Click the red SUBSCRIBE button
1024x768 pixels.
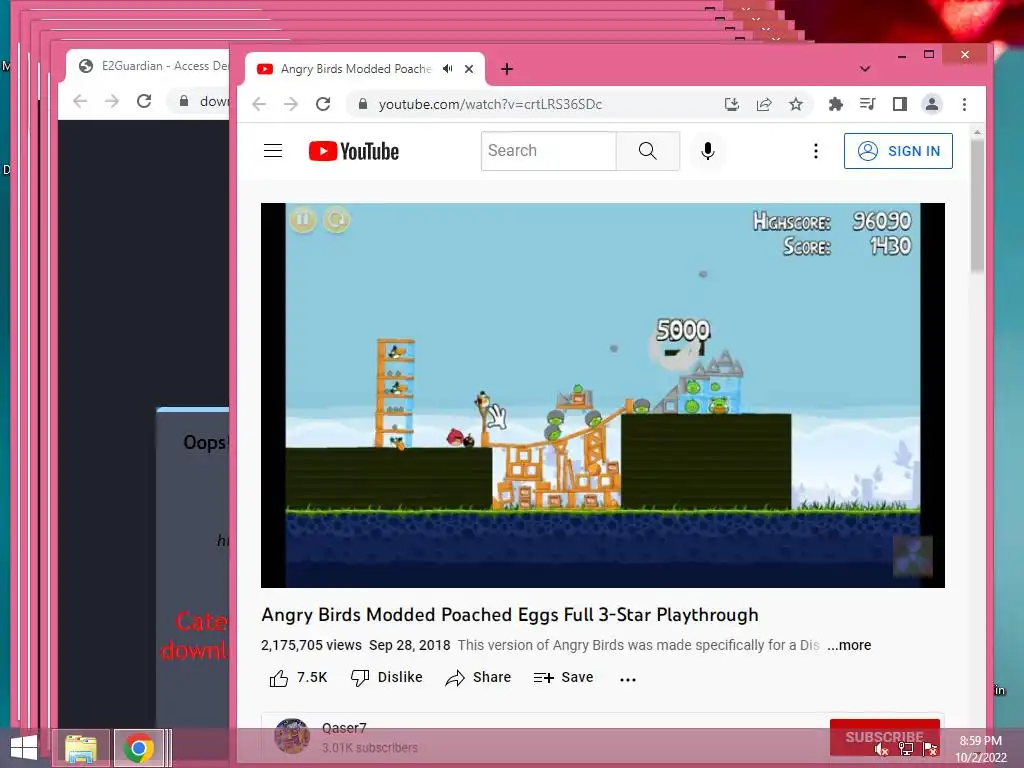884,737
